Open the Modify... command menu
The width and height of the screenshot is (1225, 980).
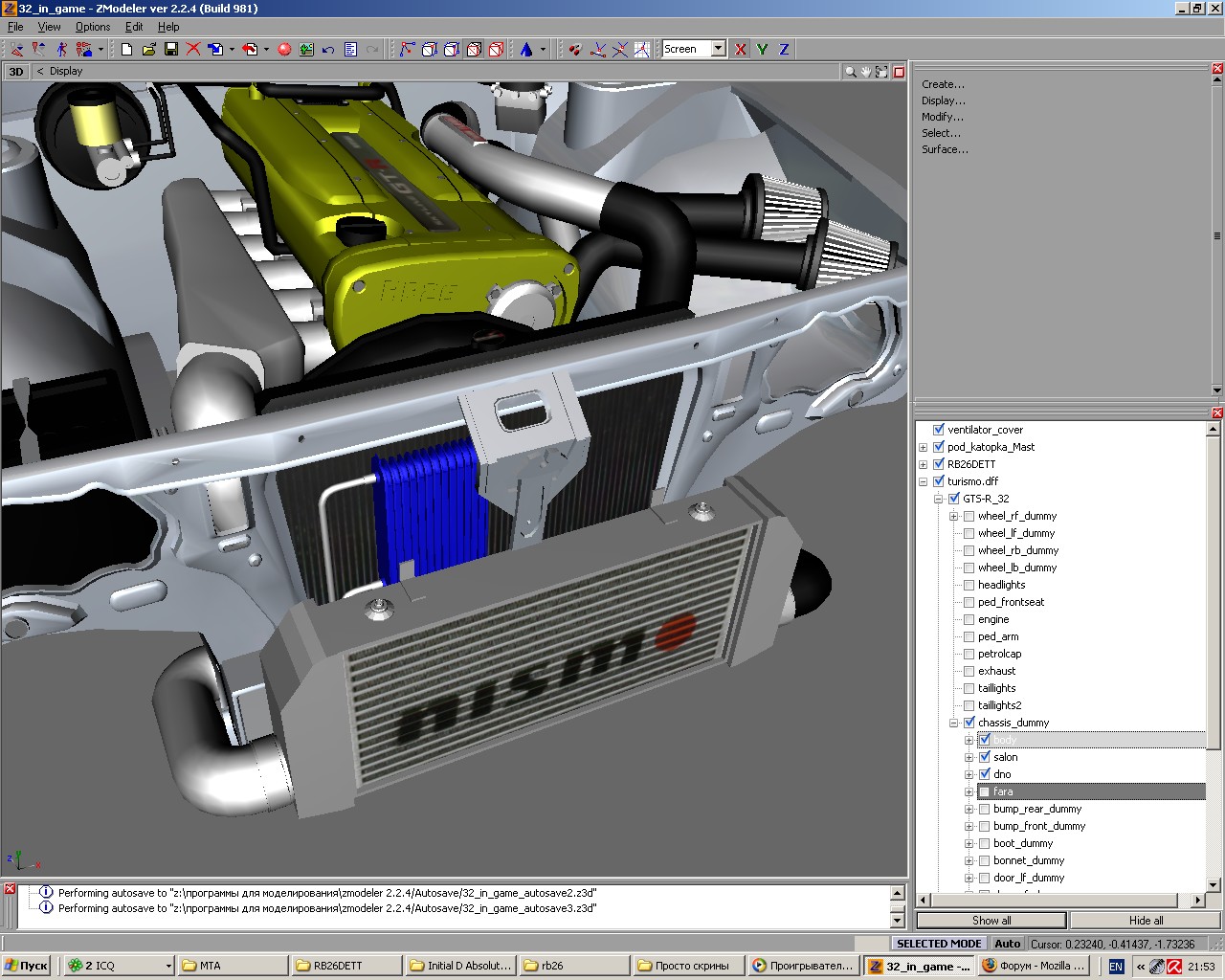(x=942, y=117)
